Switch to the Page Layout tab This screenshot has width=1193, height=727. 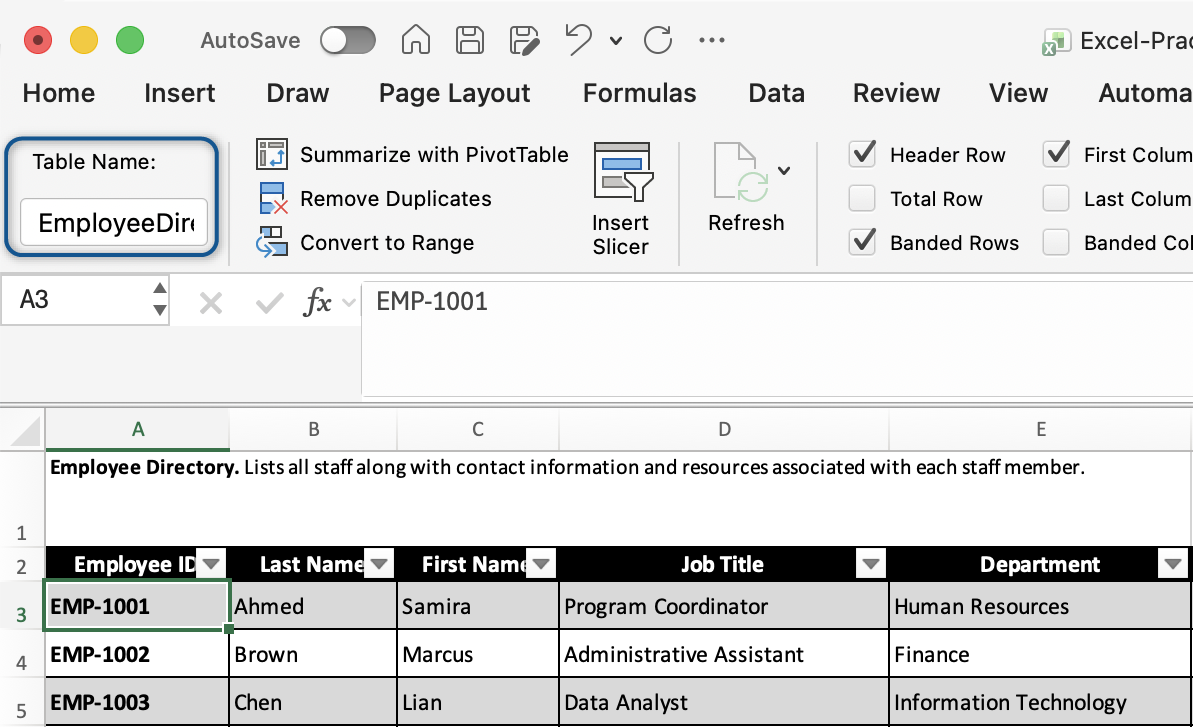(454, 93)
